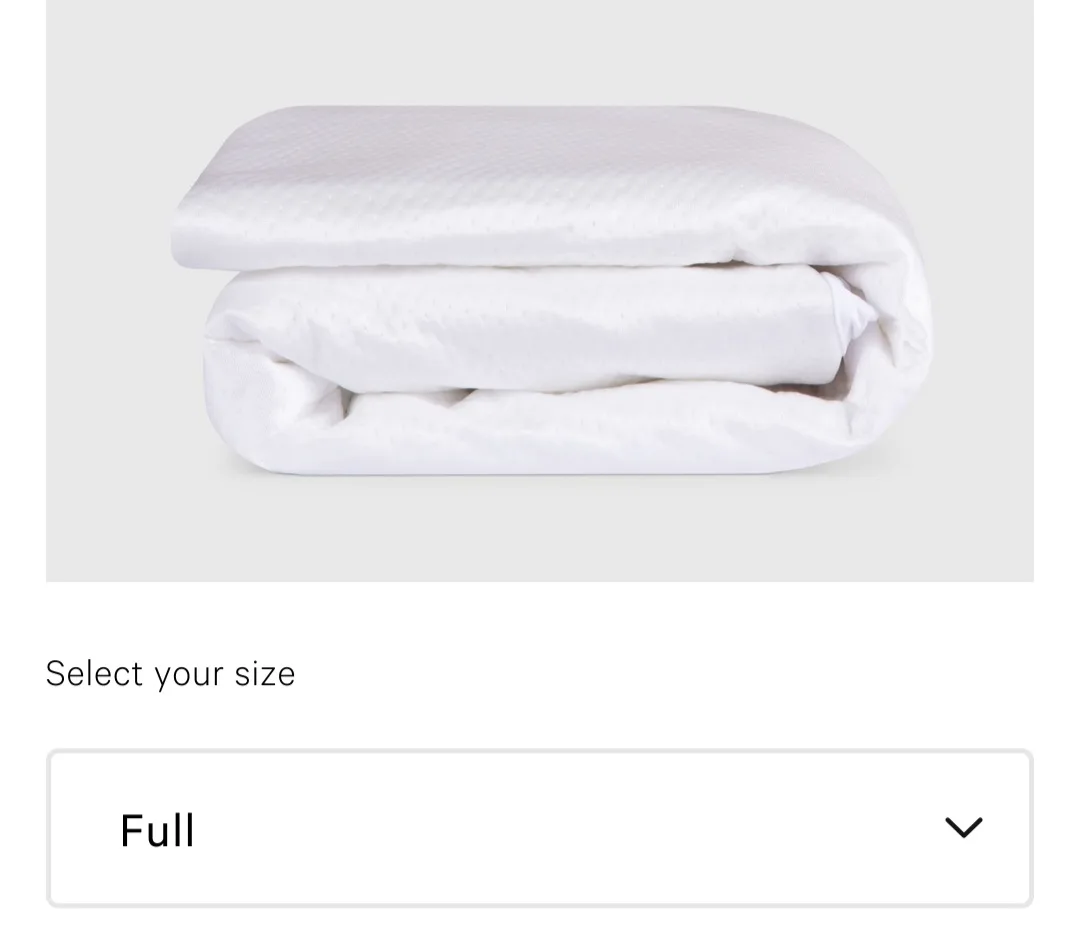
Task: Expand size options using the down arrow
Action: tap(963, 827)
